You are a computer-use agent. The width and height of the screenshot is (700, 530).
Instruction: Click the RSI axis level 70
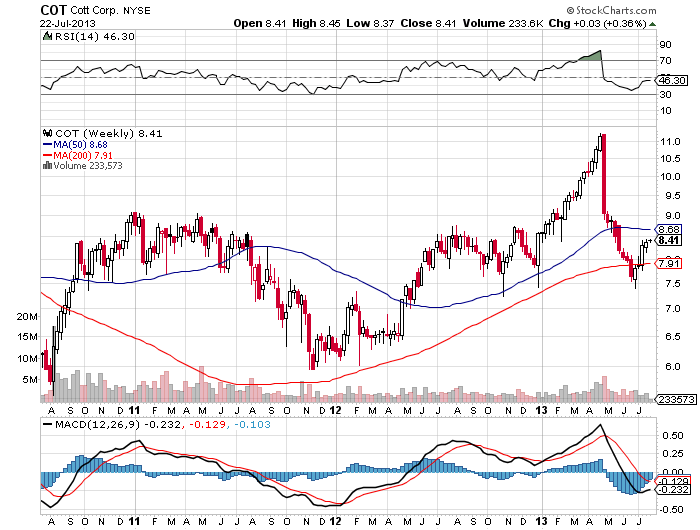point(666,61)
